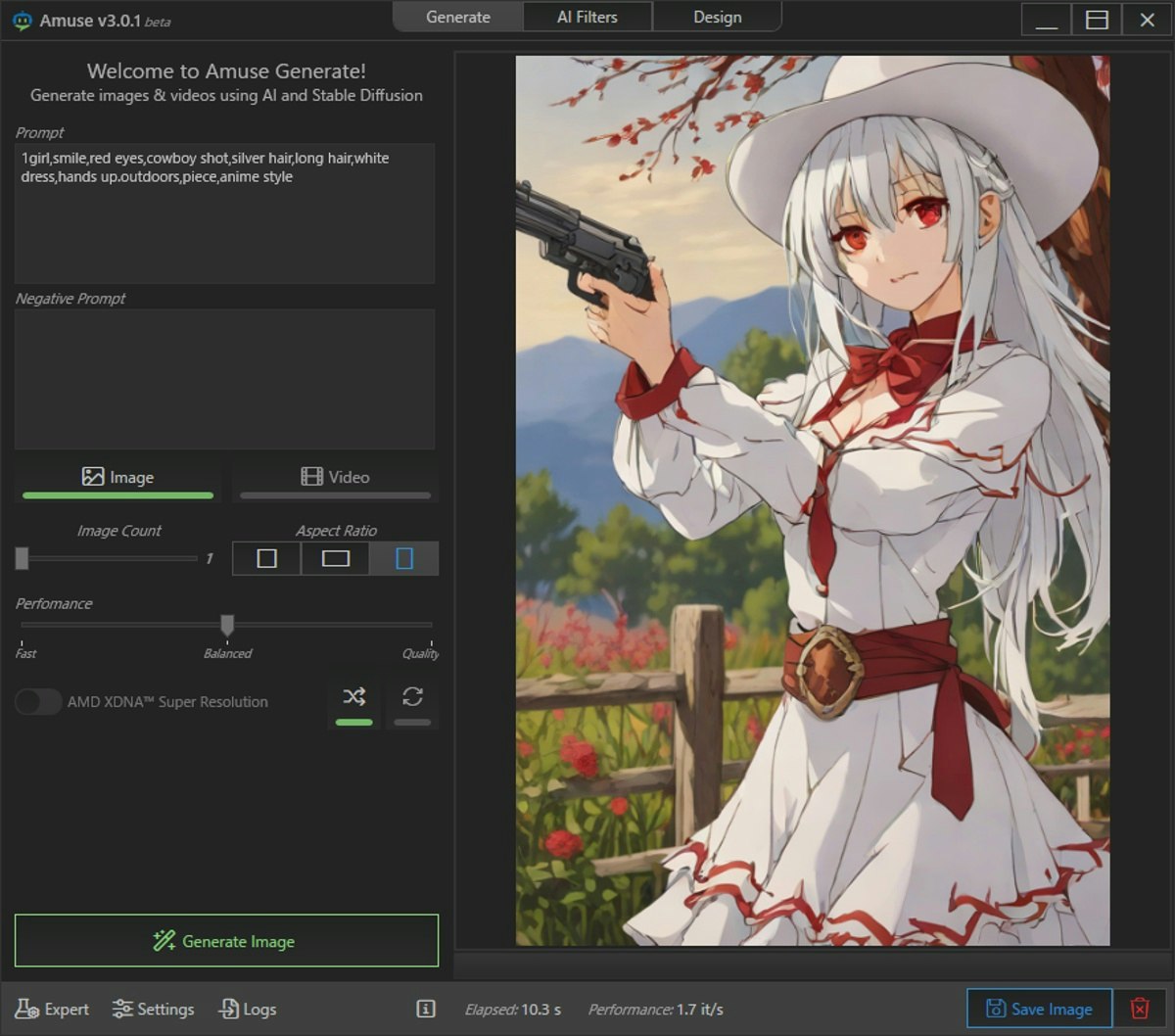Click the Performance slider handle at Balanced
Screen dimensions: 1175x1036
[227, 625]
